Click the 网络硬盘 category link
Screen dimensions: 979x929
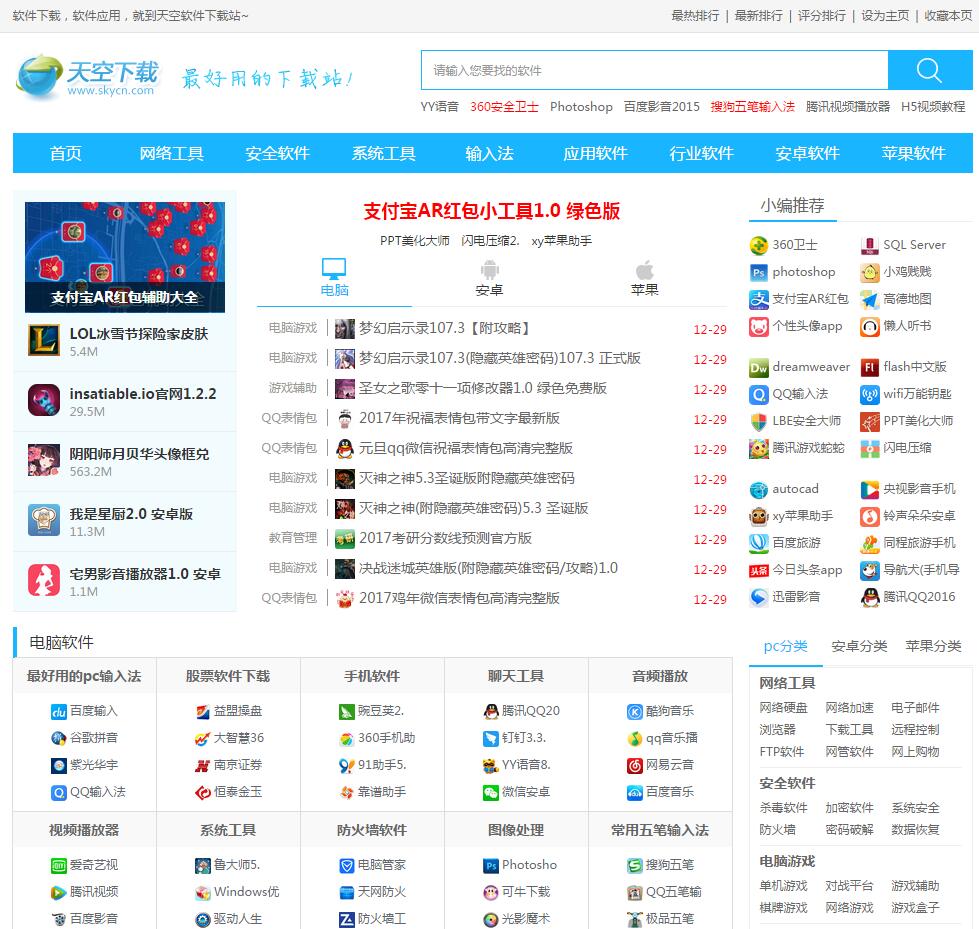coord(784,708)
